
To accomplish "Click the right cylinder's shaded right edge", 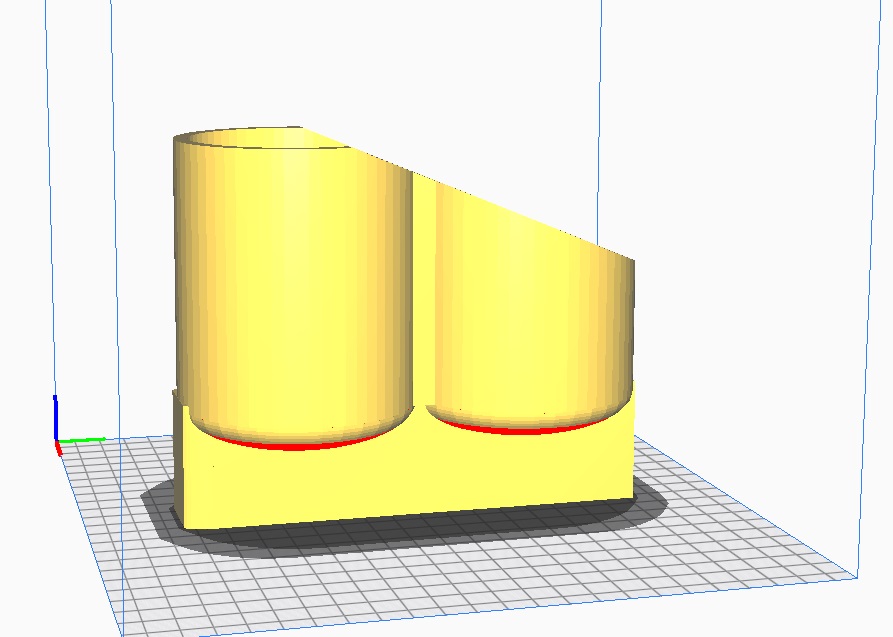I will (x=626, y=330).
